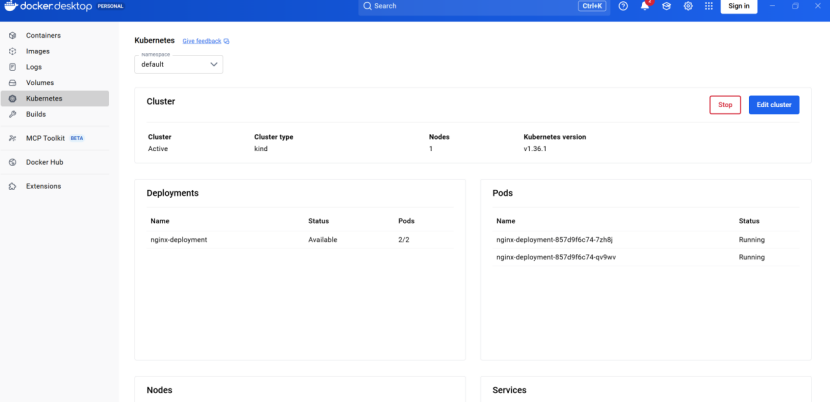This screenshot has width=830, height=402.
Task: Click the Services card heading
Action: tap(509, 390)
